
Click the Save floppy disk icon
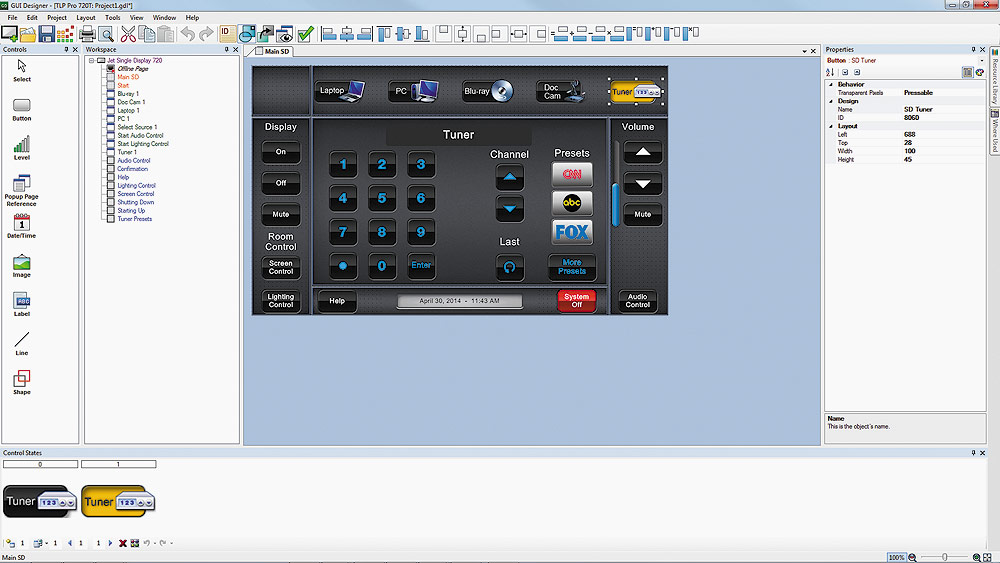pyautogui.click(x=47, y=34)
